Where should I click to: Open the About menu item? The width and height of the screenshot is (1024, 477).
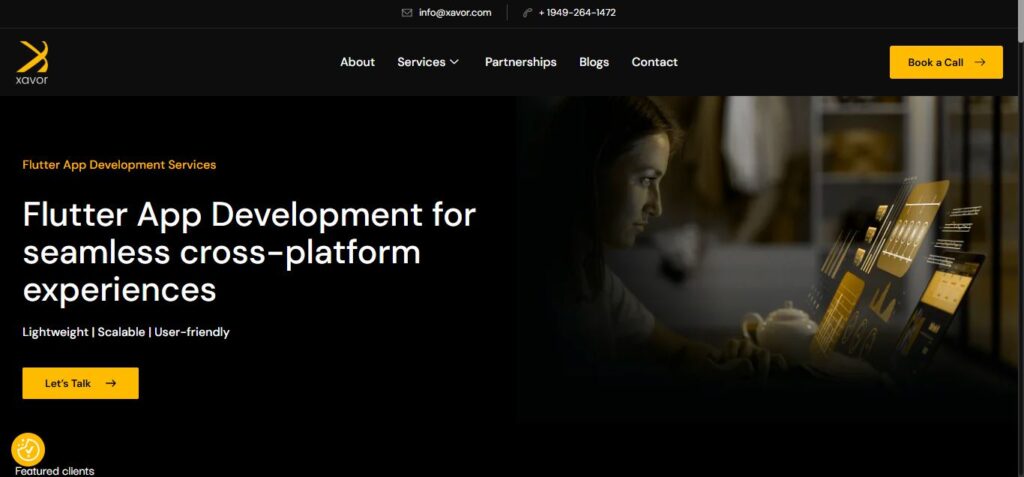(357, 62)
